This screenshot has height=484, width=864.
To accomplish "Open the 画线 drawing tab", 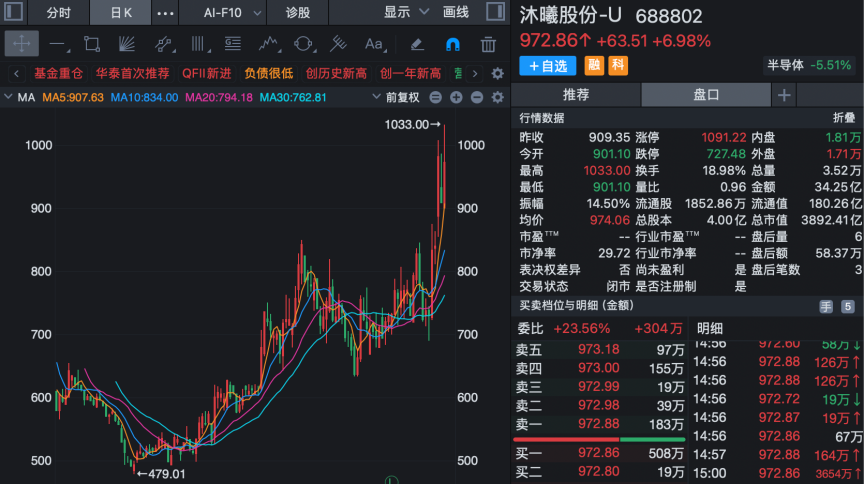I will coord(456,12).
